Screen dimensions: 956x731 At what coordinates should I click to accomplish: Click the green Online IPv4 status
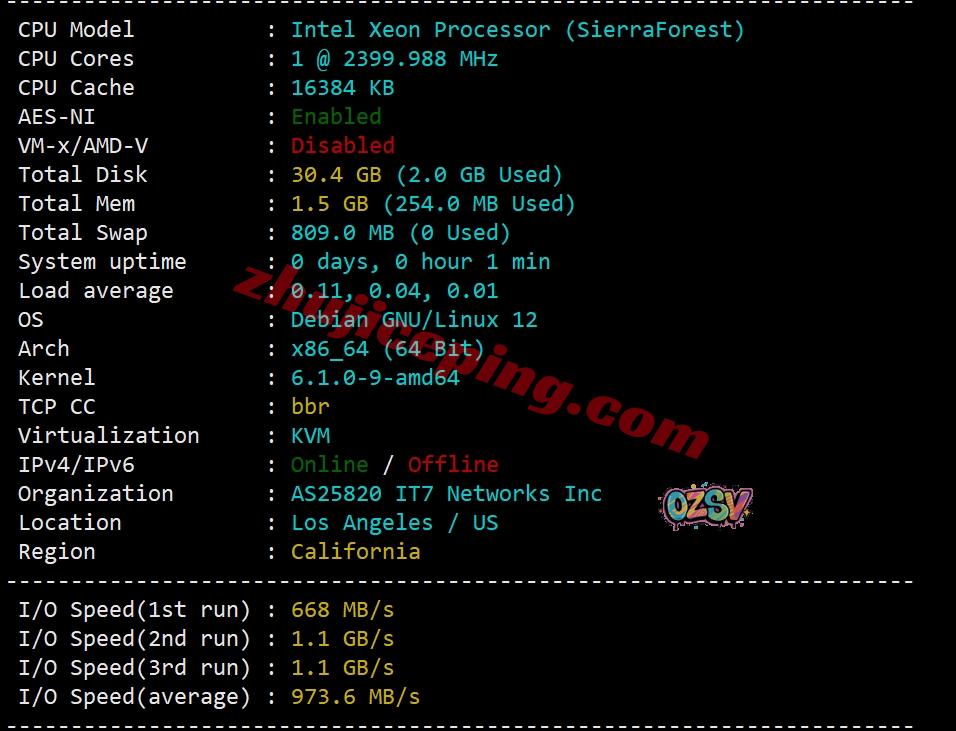tap(329, 465)
